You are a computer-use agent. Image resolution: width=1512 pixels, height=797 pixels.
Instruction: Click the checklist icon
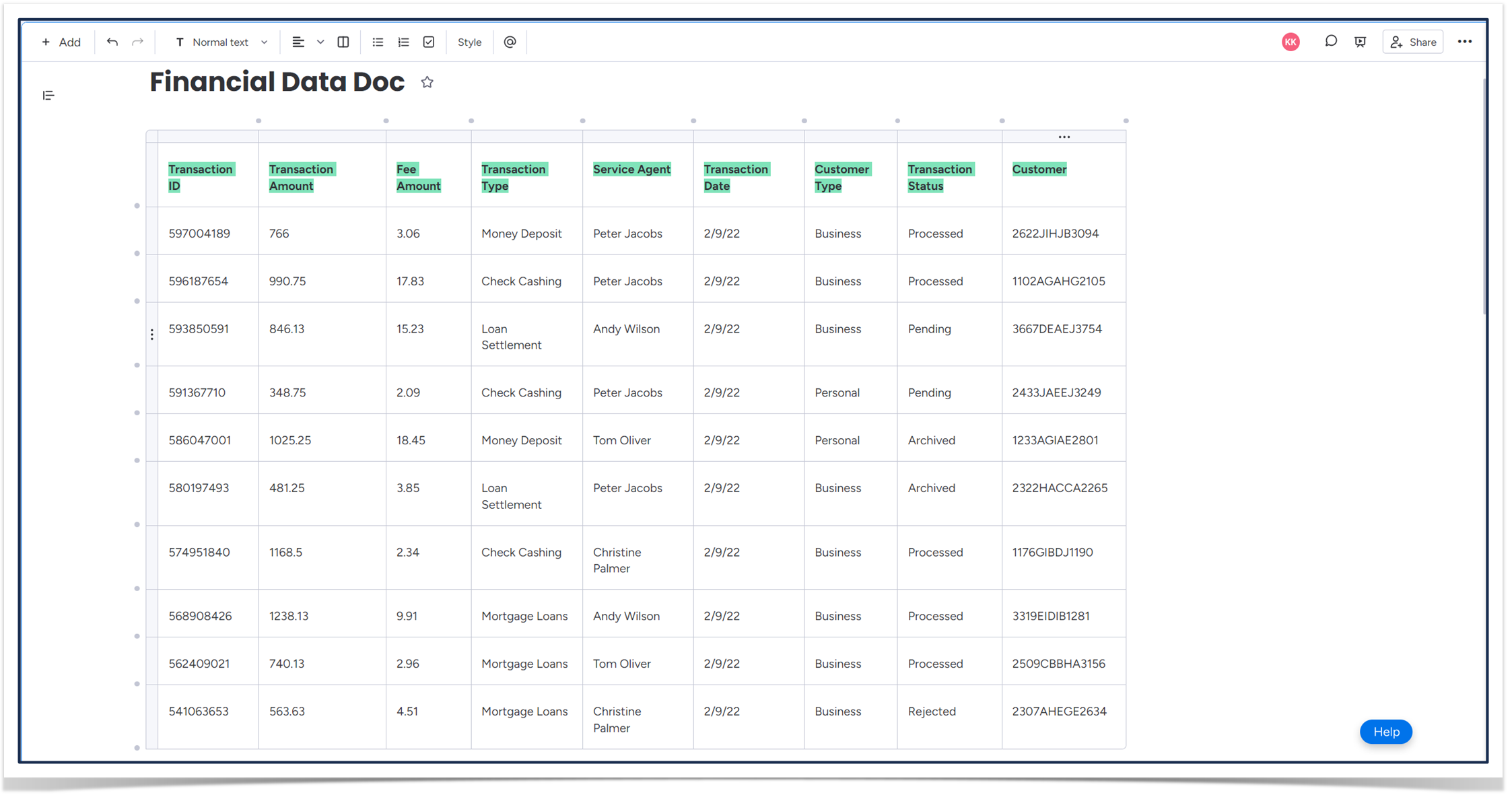point(428,42)
